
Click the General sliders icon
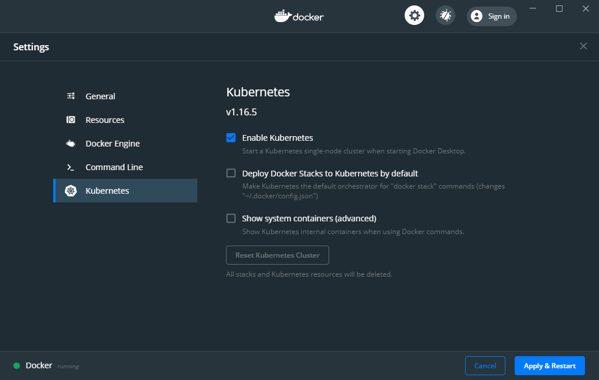(71, 96)
